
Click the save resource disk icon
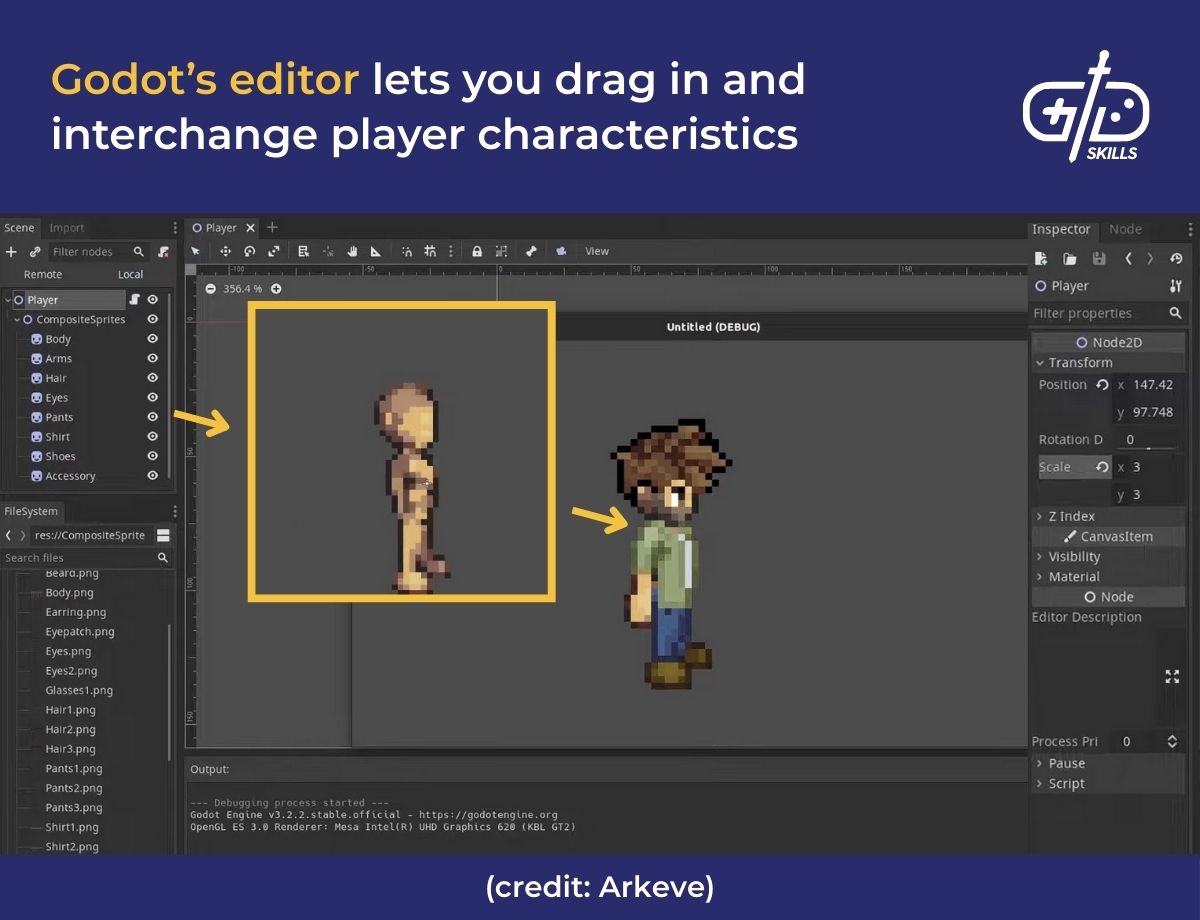pos(1099,259)
